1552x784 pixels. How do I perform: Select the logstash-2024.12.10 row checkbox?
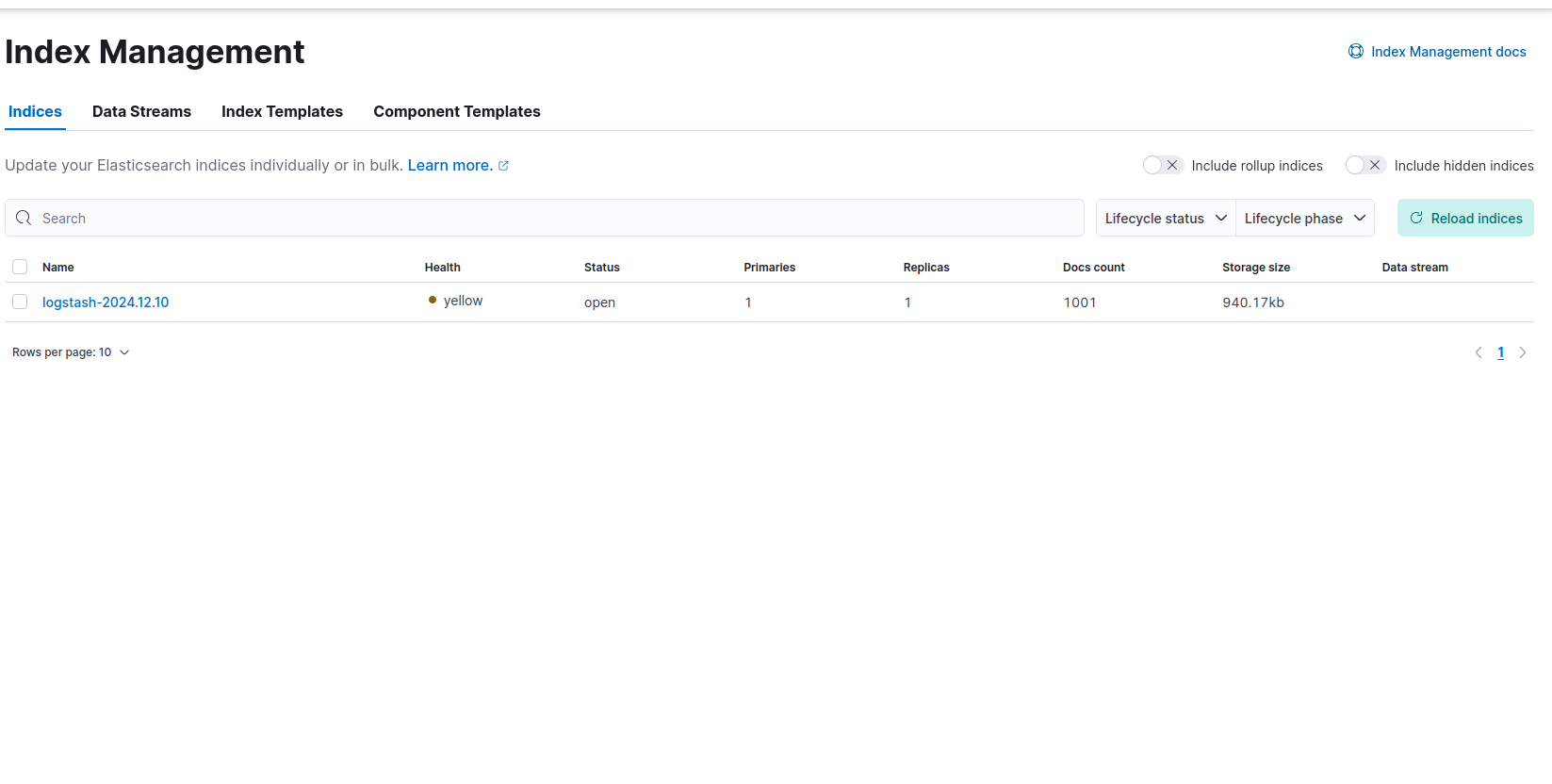[x=20, y=302]
